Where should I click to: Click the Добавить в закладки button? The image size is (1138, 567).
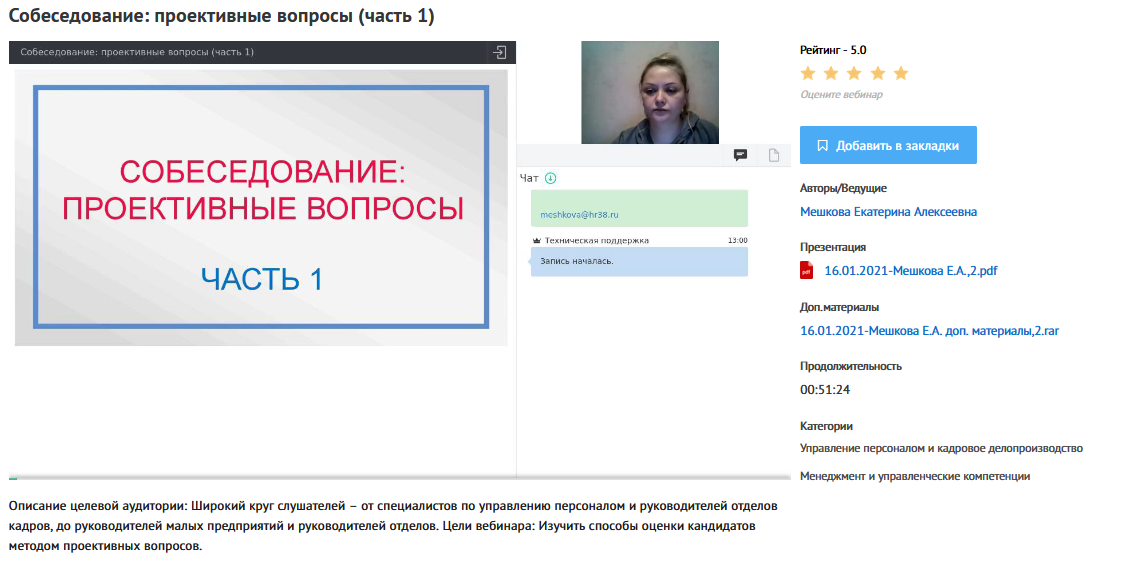point(888,145)
